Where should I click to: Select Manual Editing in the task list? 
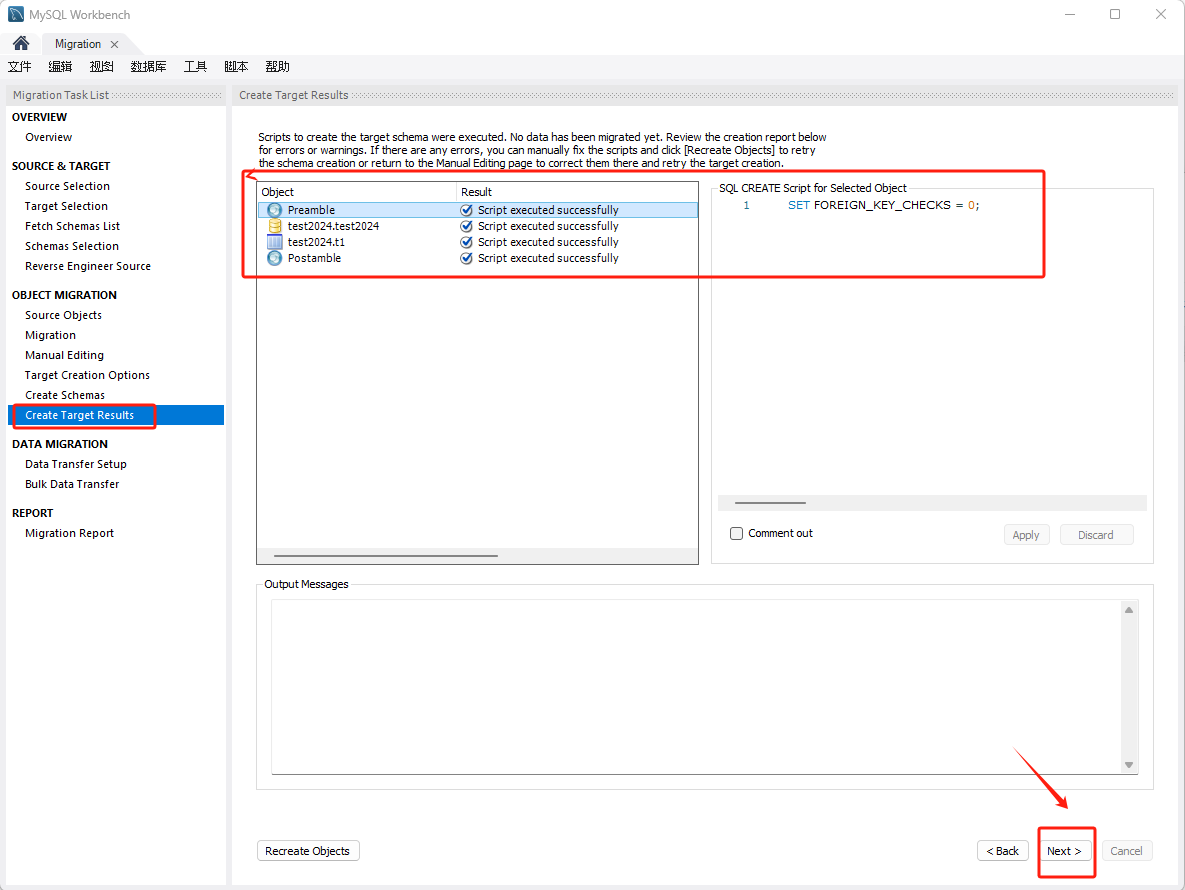pyautogui.click(x=64, y=355)
